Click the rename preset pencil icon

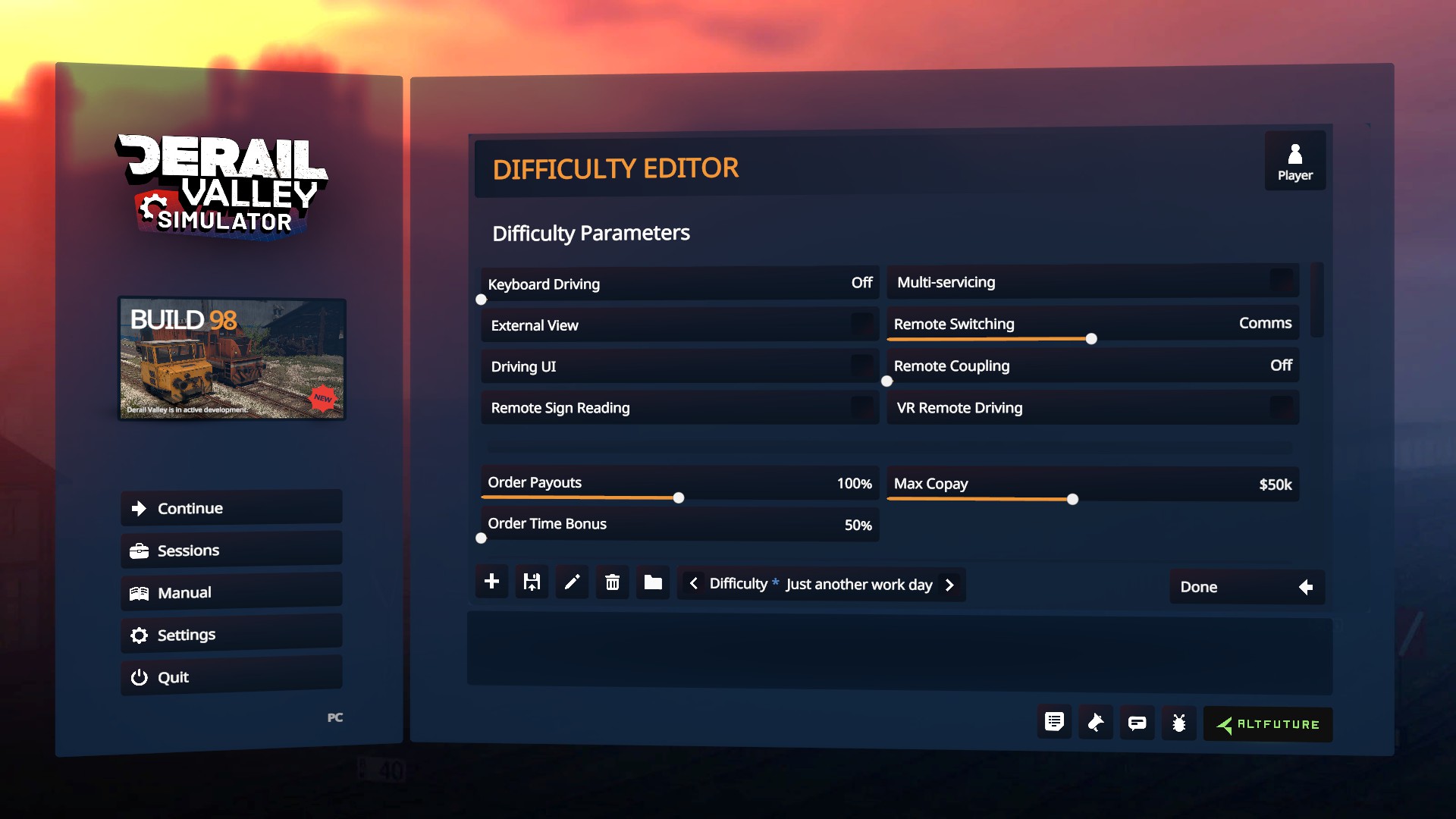(572, 582)
